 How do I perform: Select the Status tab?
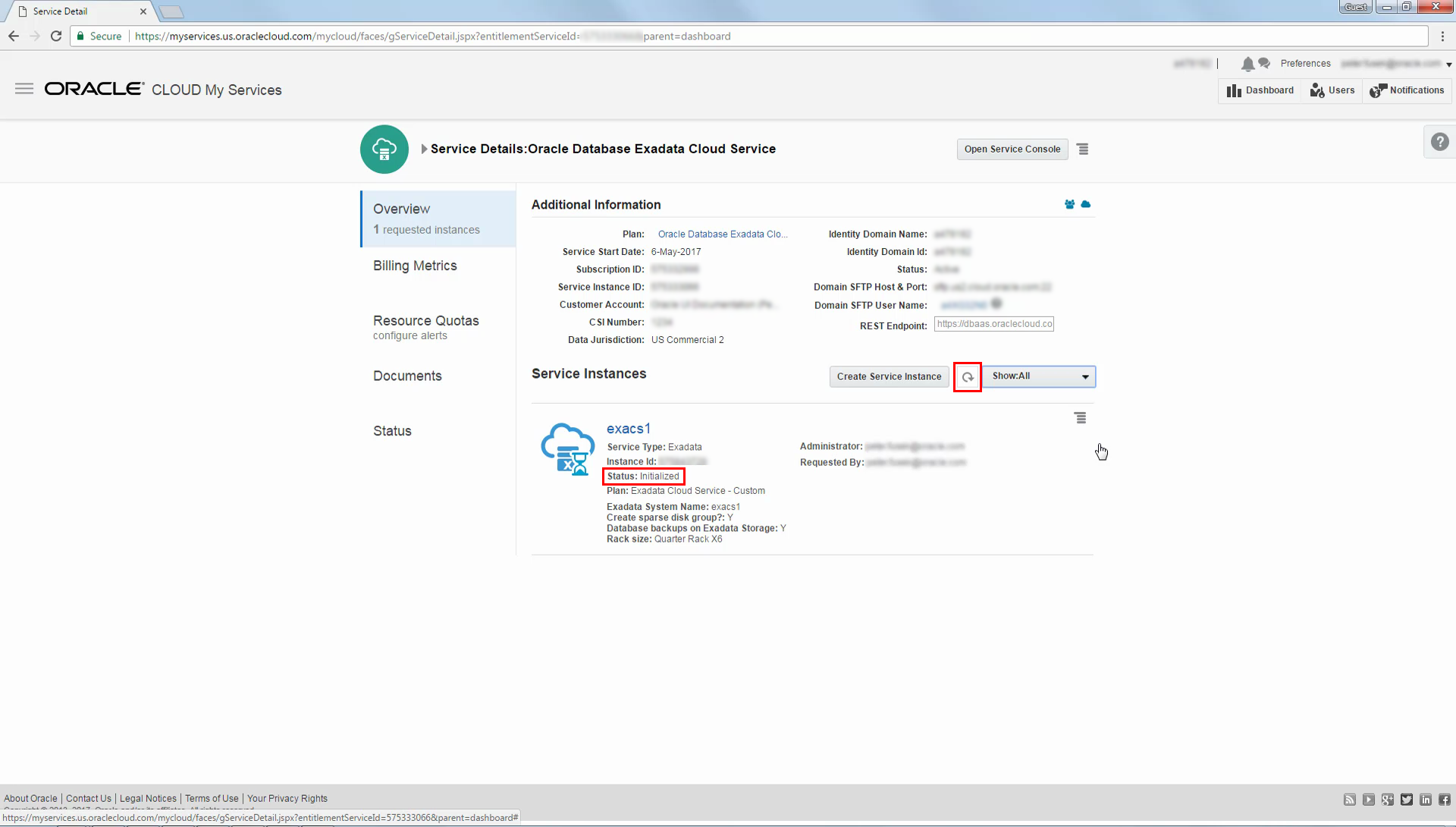[392, 431]
